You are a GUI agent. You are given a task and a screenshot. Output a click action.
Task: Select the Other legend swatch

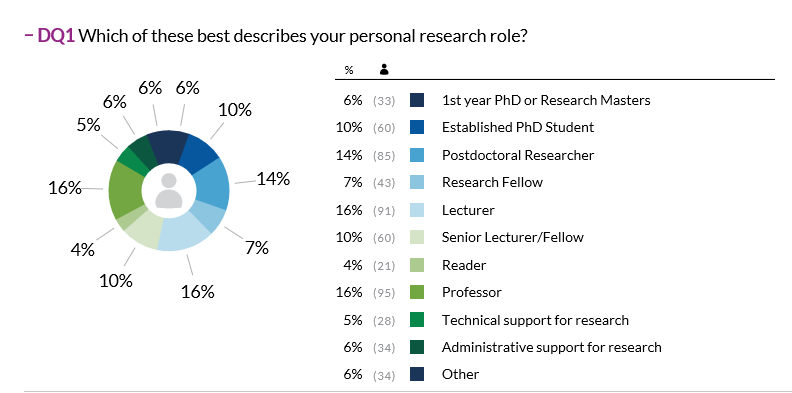pyautogui.click(x=417, y=374)
